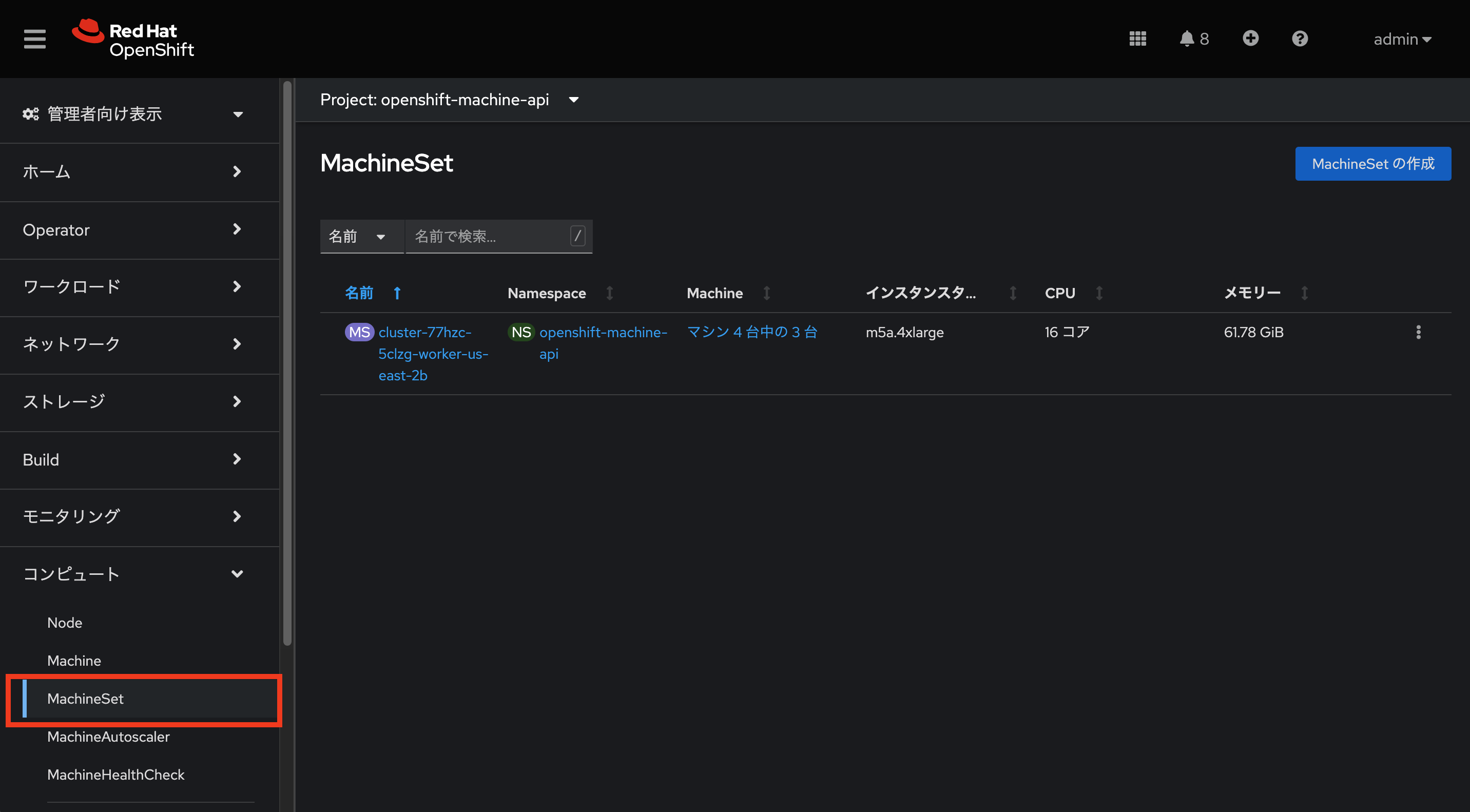
Task: Open MachineHealthCheck in the sidebar
Action: click(116, 775)
